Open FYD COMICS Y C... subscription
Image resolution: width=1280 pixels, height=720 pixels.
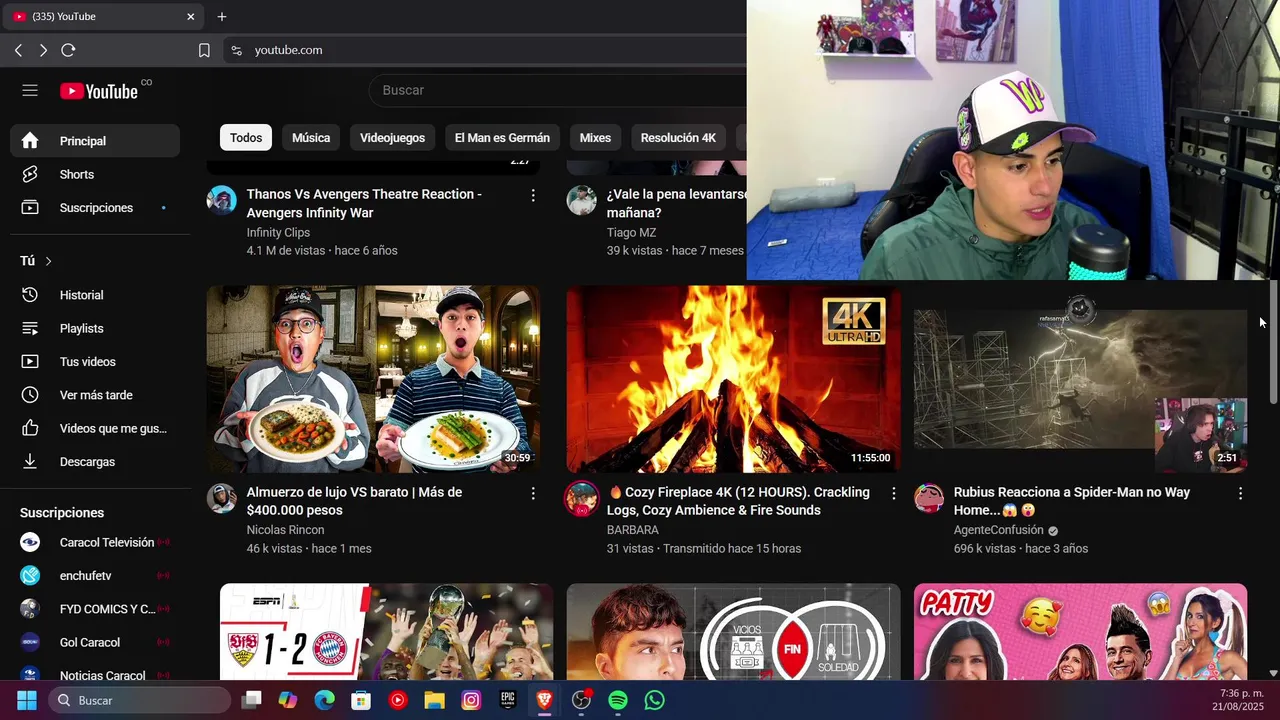click(x=95, y=609)
